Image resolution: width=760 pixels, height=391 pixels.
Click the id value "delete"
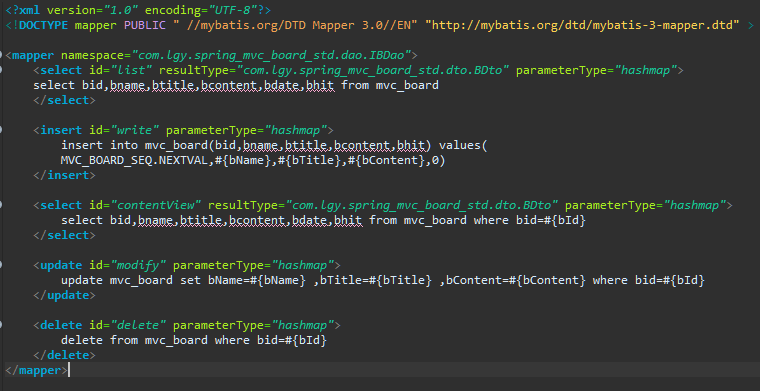coord(139,326)
